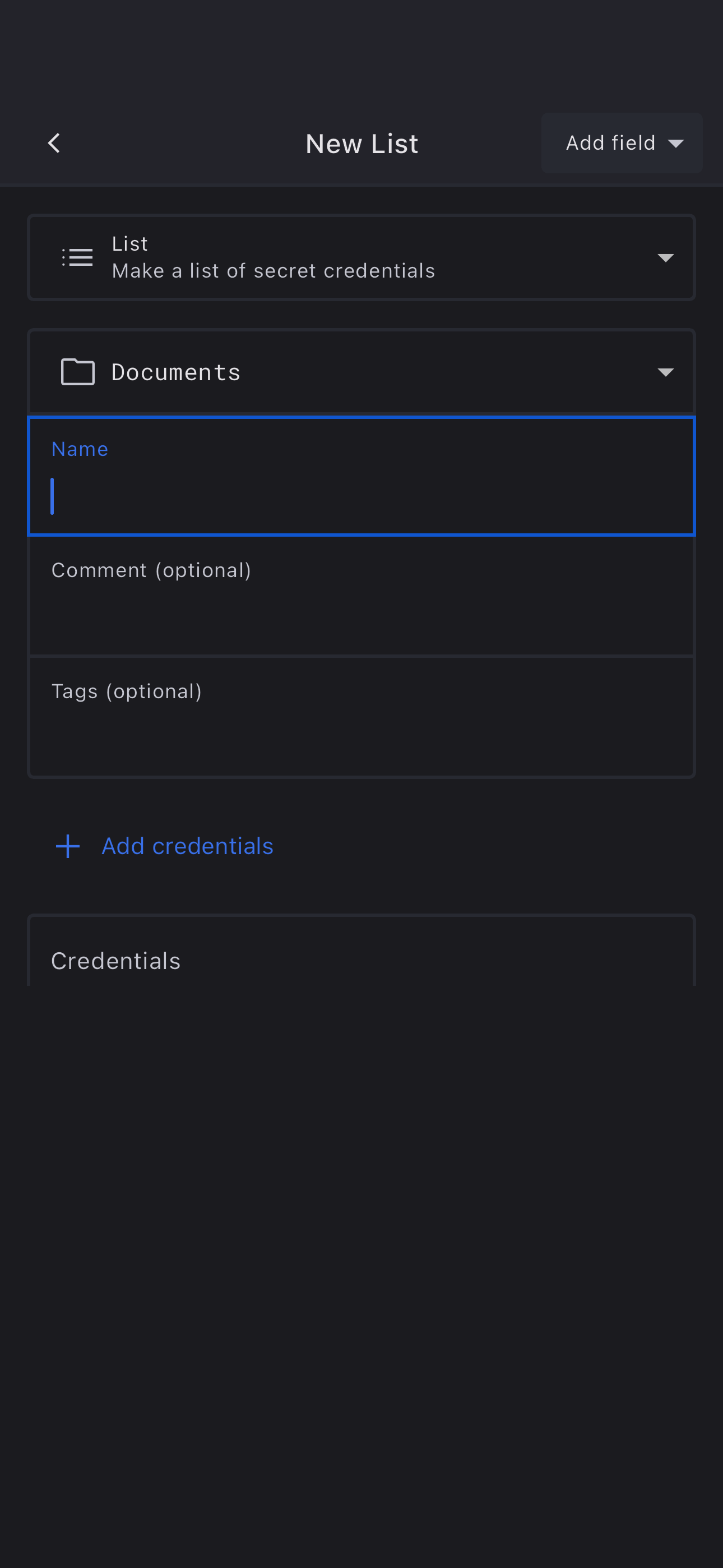Focus the Name input field
The height and width of the screenshot is (1568, 723).
[x=361, y=496]
